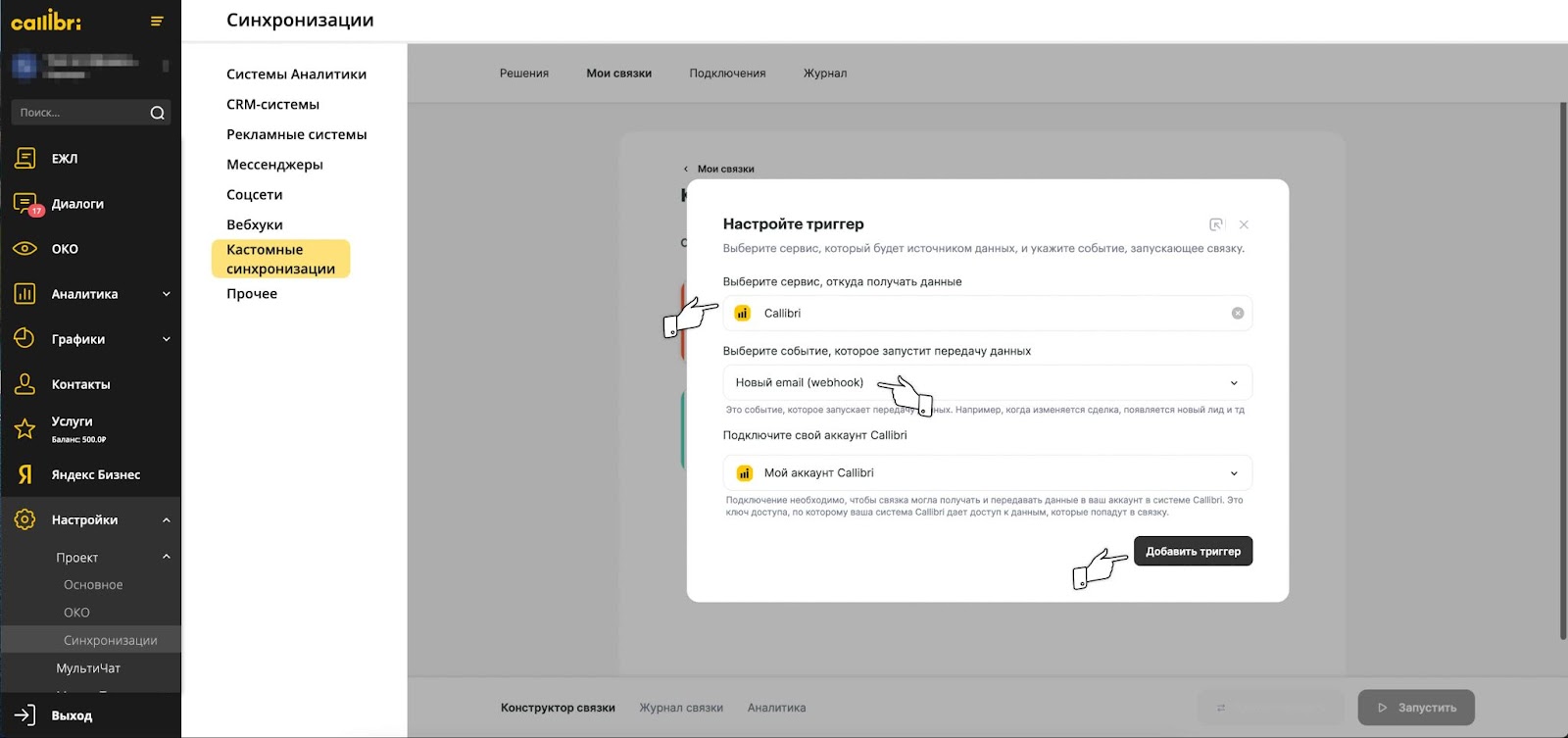Expand the Аналитика sidebar submenu
The height and width of the screenshot is (738, 1568).
pos(167,294)
